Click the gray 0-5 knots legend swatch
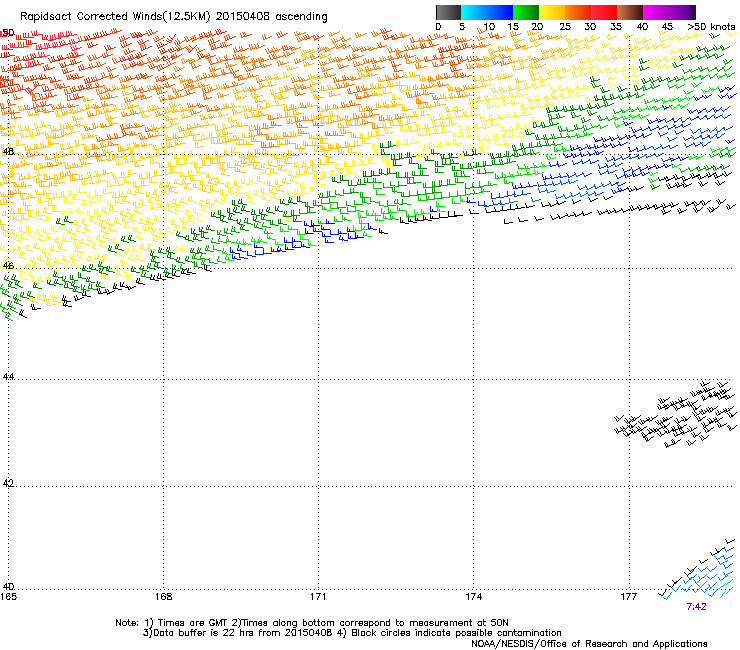Image resolution: width=740 pixels, height=650 pixels. coord(448,12)
